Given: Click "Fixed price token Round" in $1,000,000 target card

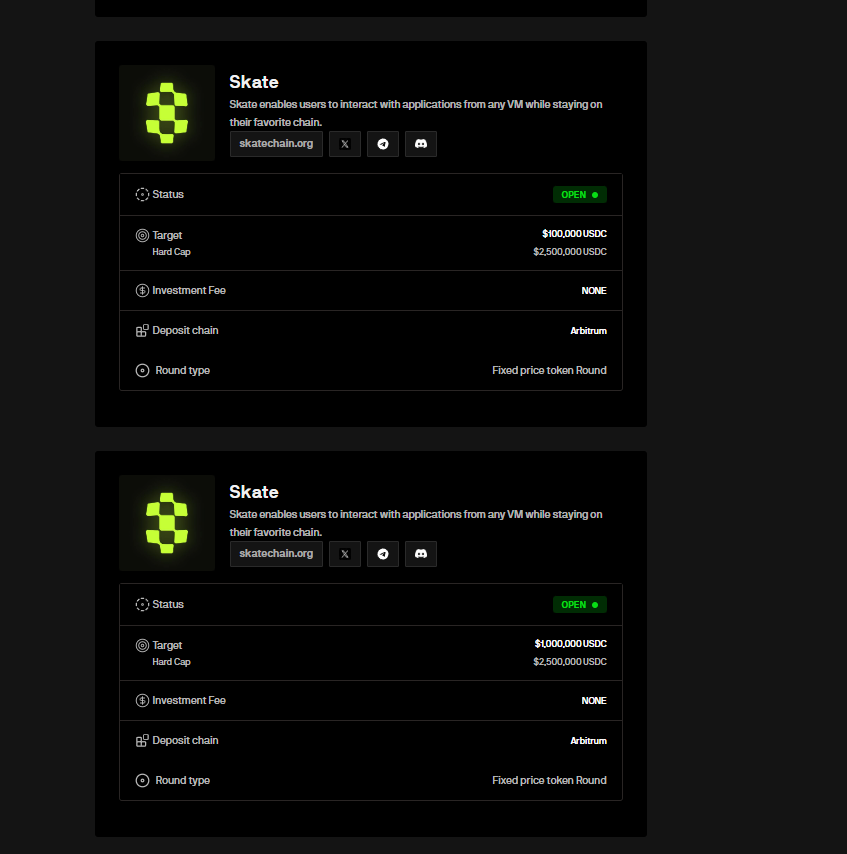Looking at the screenshot, I should tap(549, 780).
